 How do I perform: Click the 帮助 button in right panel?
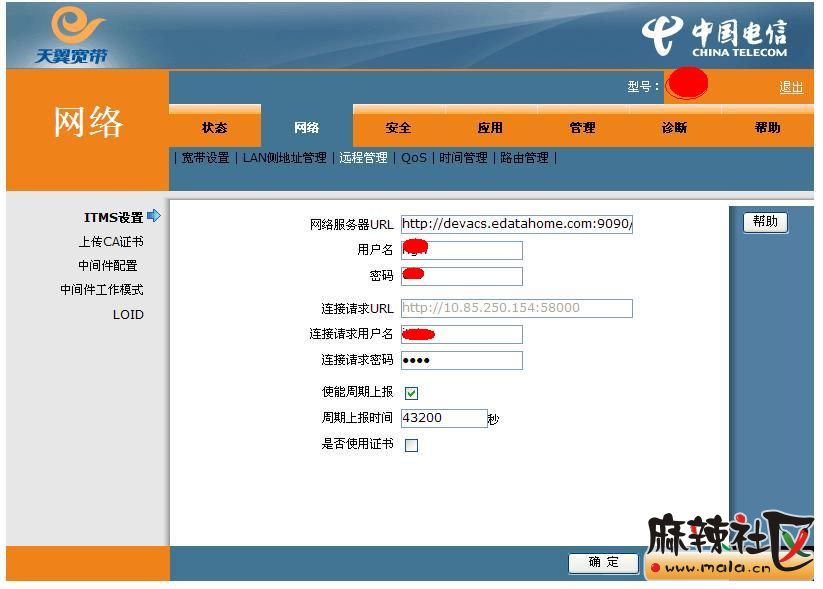coord(765,222)
